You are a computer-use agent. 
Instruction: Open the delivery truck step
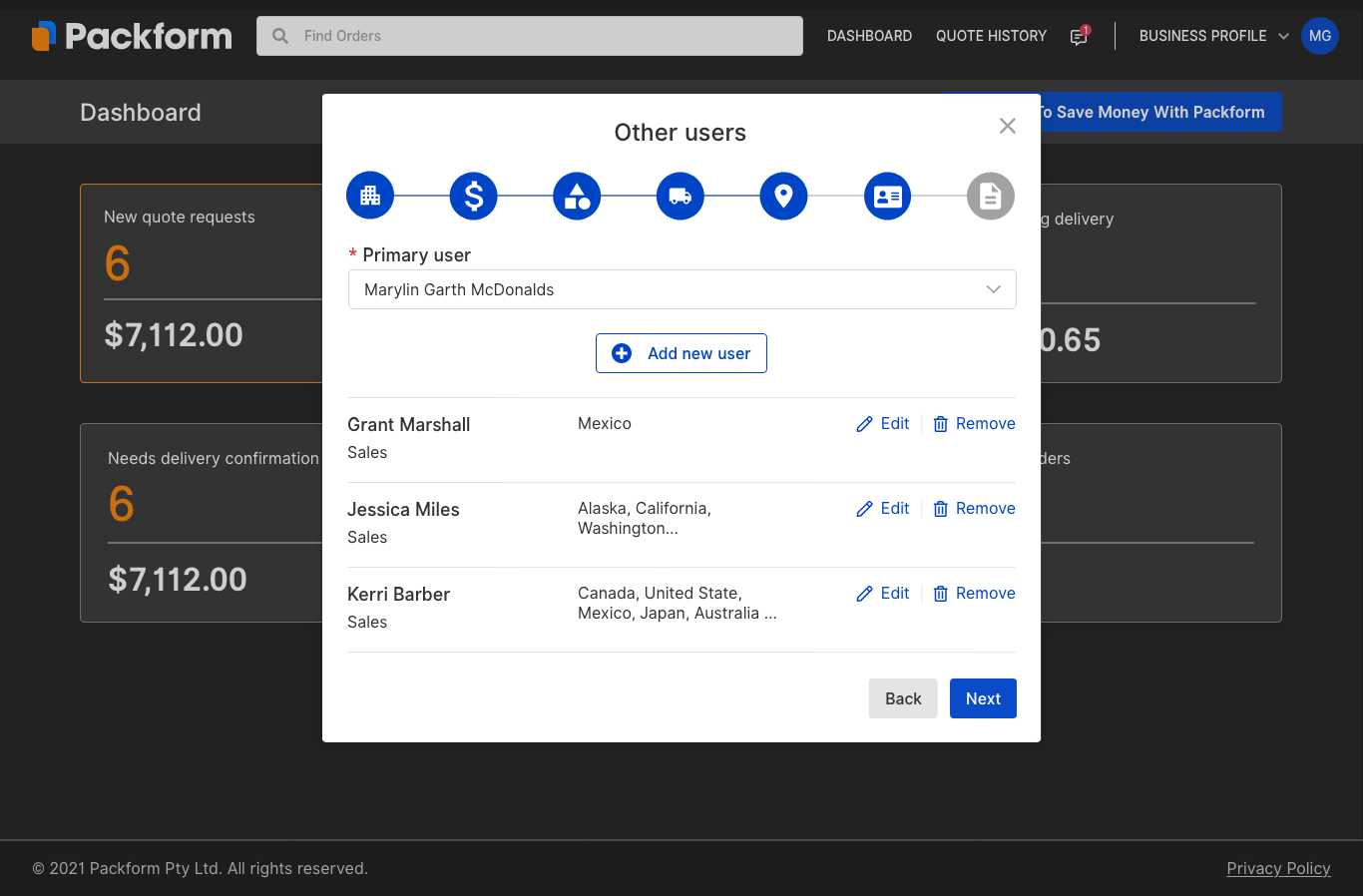coord(681,196)
